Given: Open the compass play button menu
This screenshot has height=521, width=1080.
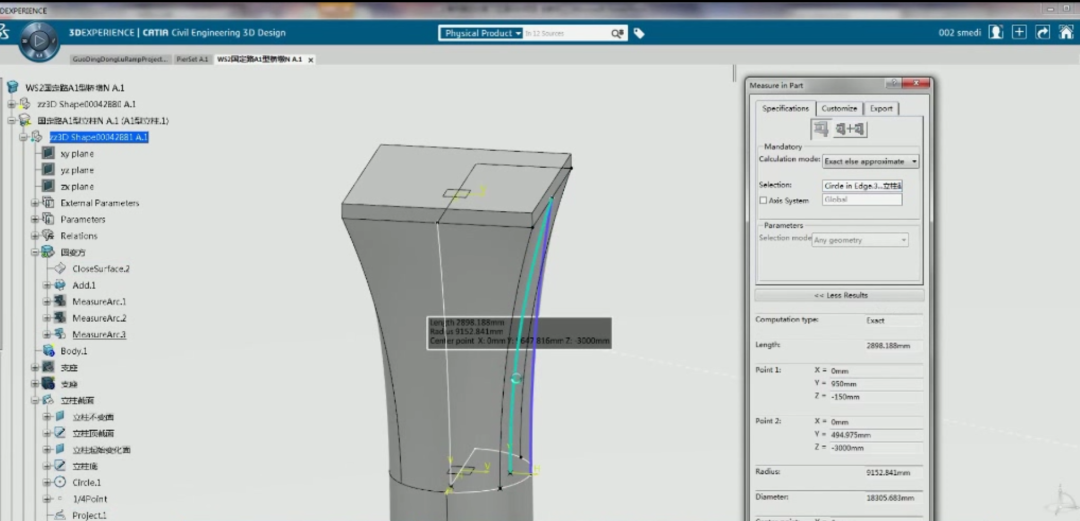Looking at the screenshot, I should pyautogui.click(x=39, y=42).
